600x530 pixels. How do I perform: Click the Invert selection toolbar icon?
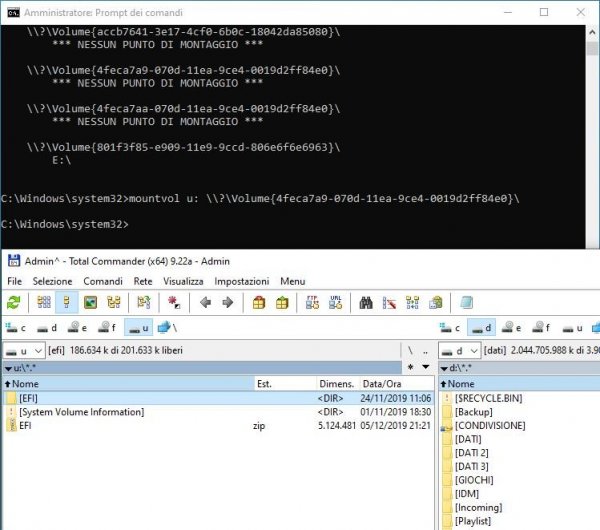[143, 302]
